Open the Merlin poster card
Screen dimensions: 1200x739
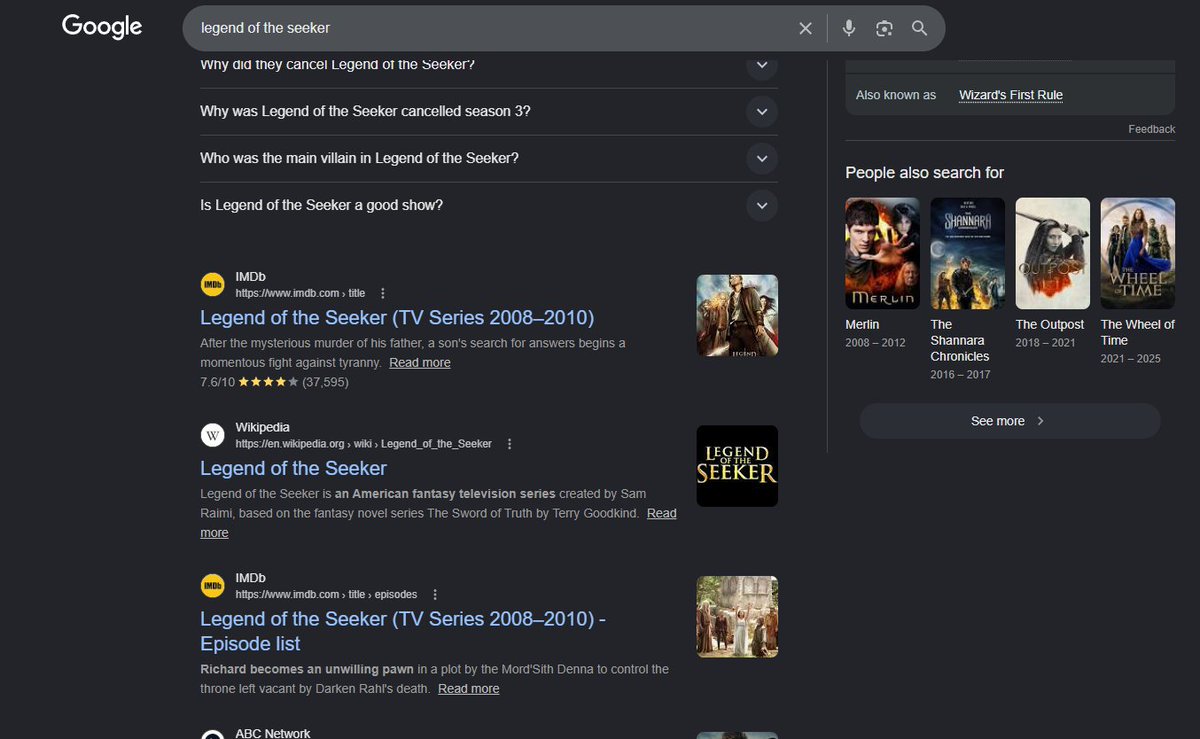click(882, 253)
